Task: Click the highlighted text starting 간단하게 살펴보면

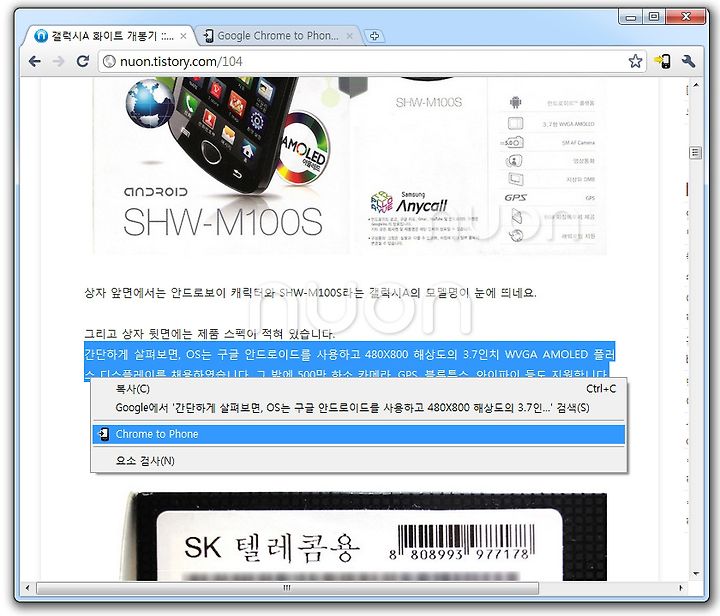Action: click(x=349, y=362)
